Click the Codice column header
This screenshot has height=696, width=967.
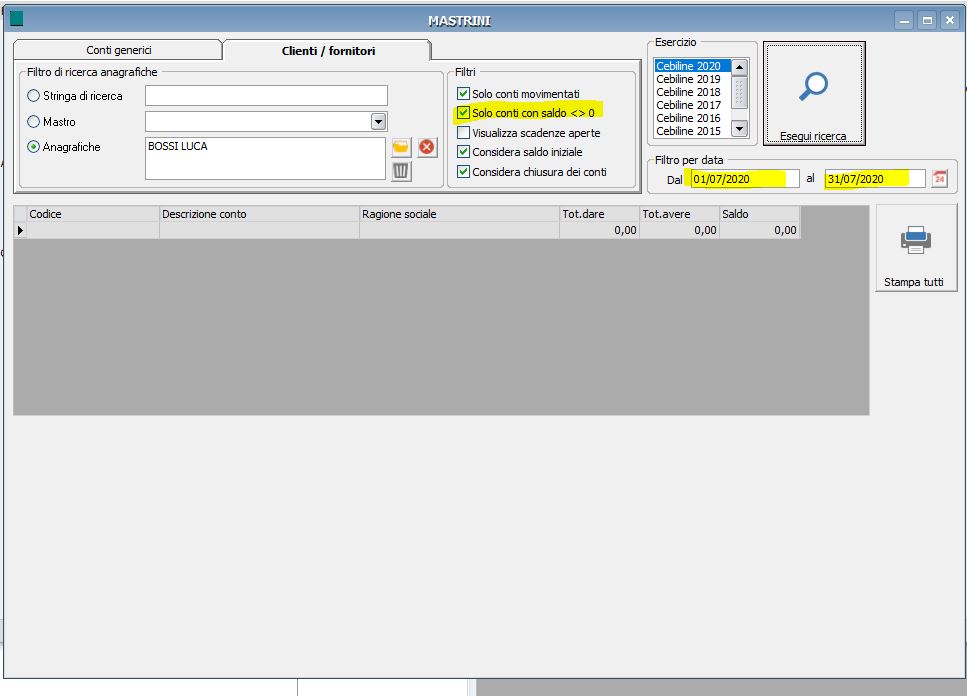pyautogui.click(x=93, y=214)
